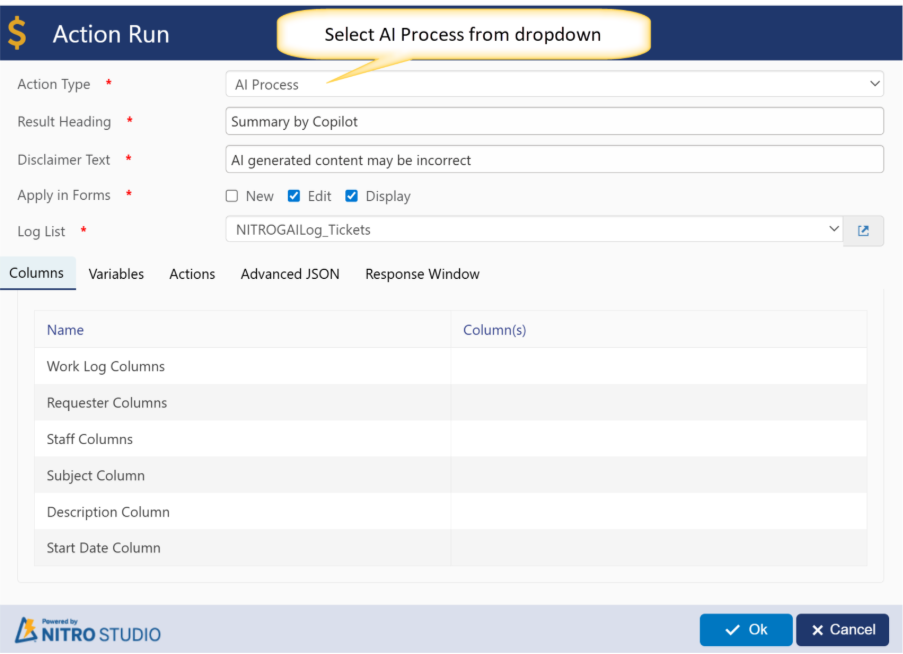Uncheck the Display form checkbox
This screenshot has height=654, width=903.
pyautogui.click(x=352, y=196)
